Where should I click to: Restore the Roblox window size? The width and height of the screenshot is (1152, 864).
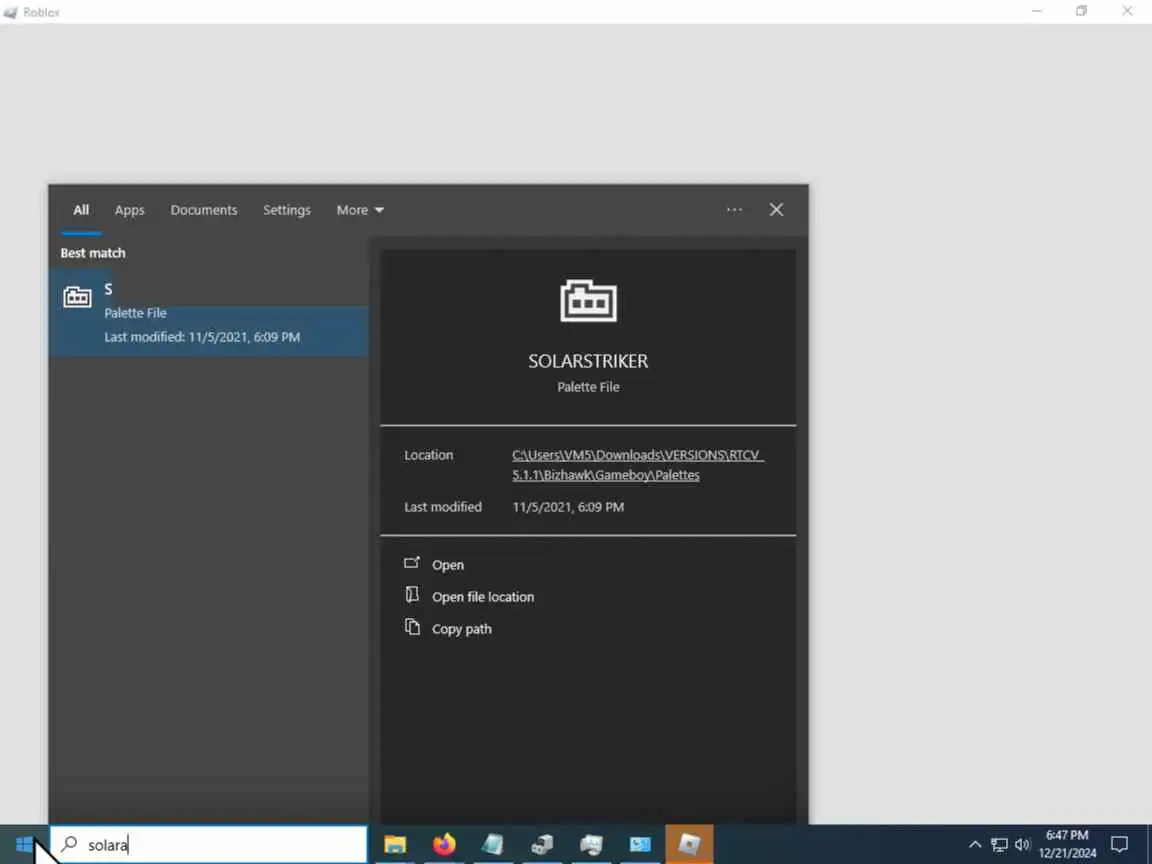click(1081, 11)
